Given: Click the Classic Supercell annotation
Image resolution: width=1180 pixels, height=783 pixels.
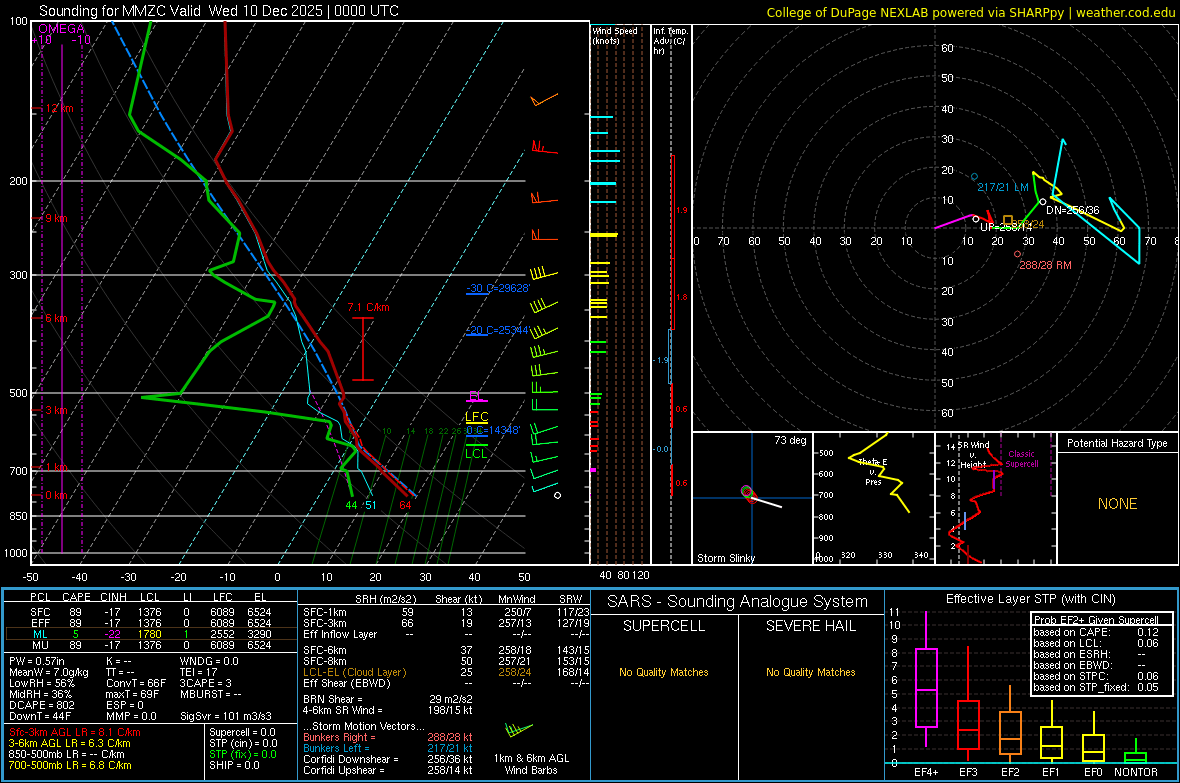Looking at the screenshot, I should [x=1021, y=459].
